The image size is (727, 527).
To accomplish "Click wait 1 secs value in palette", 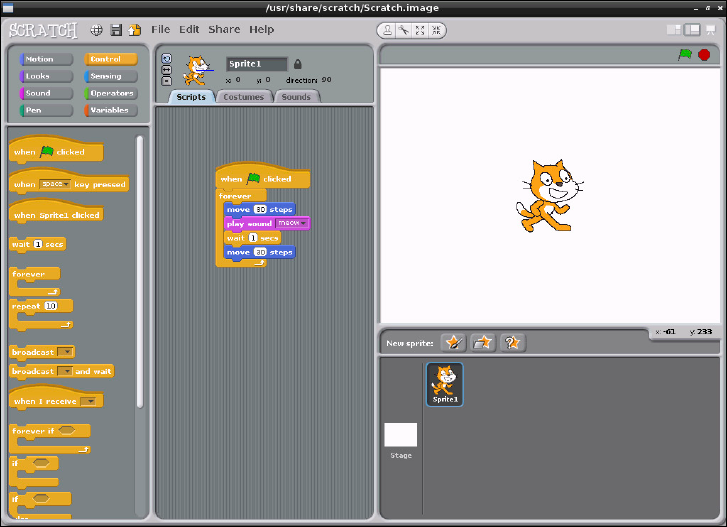I will tap(38, 244).
